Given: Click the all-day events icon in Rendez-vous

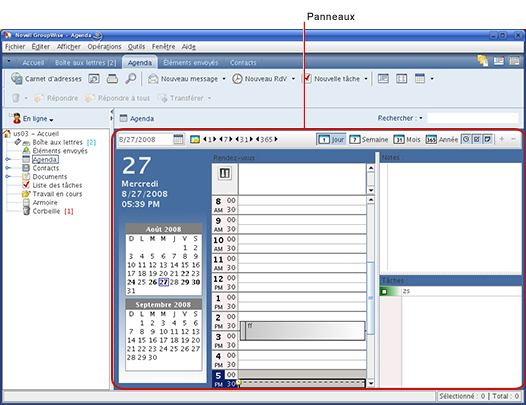Looking at the screenshot, I should point(225,173).
